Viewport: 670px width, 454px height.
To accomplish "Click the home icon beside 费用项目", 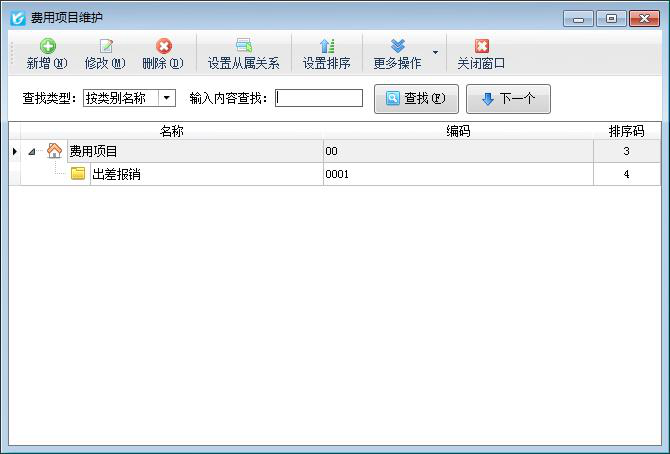I will pos(54,151).
